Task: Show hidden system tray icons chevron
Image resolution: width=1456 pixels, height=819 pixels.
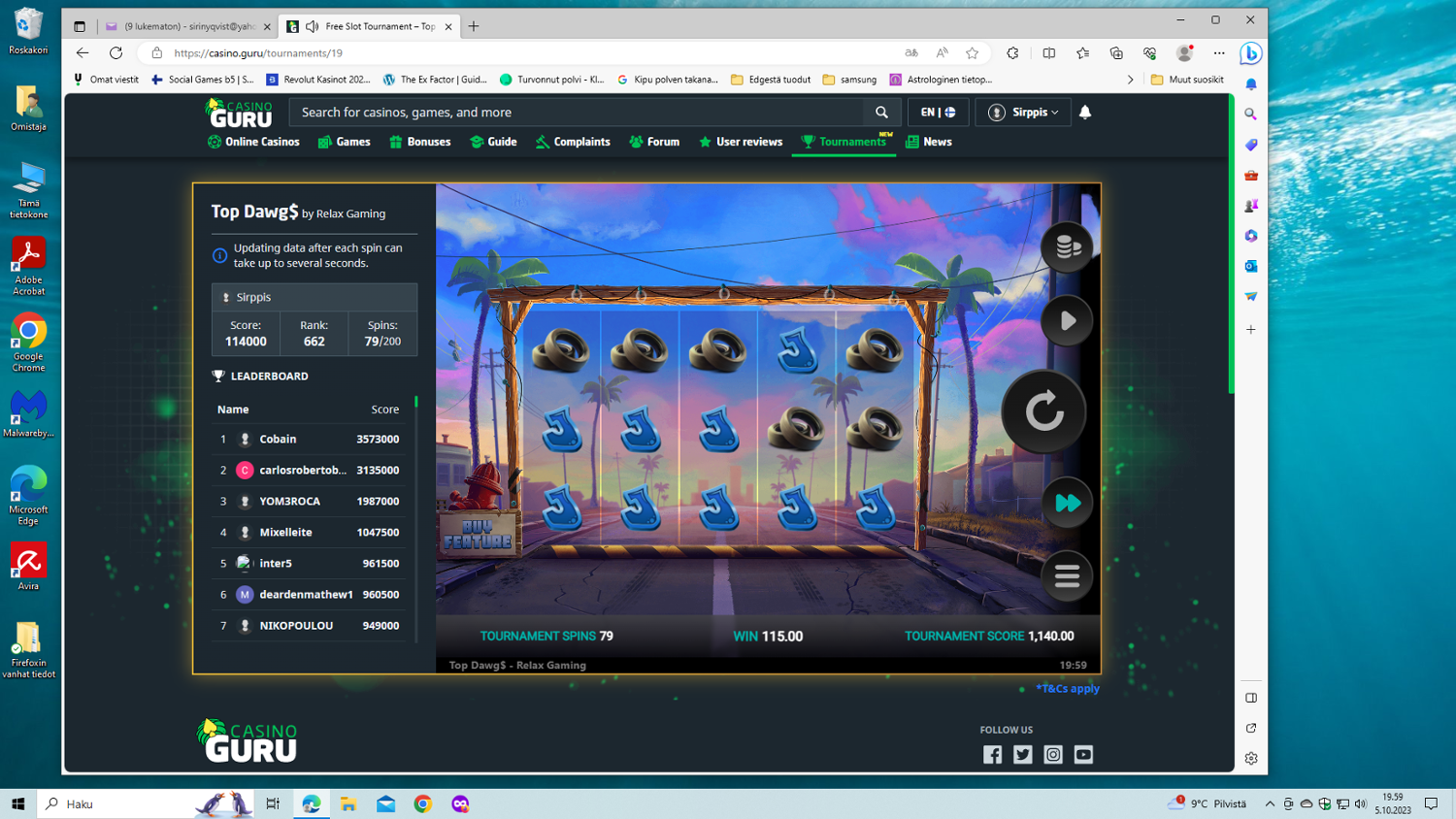Action: (x=1270, y=803)
